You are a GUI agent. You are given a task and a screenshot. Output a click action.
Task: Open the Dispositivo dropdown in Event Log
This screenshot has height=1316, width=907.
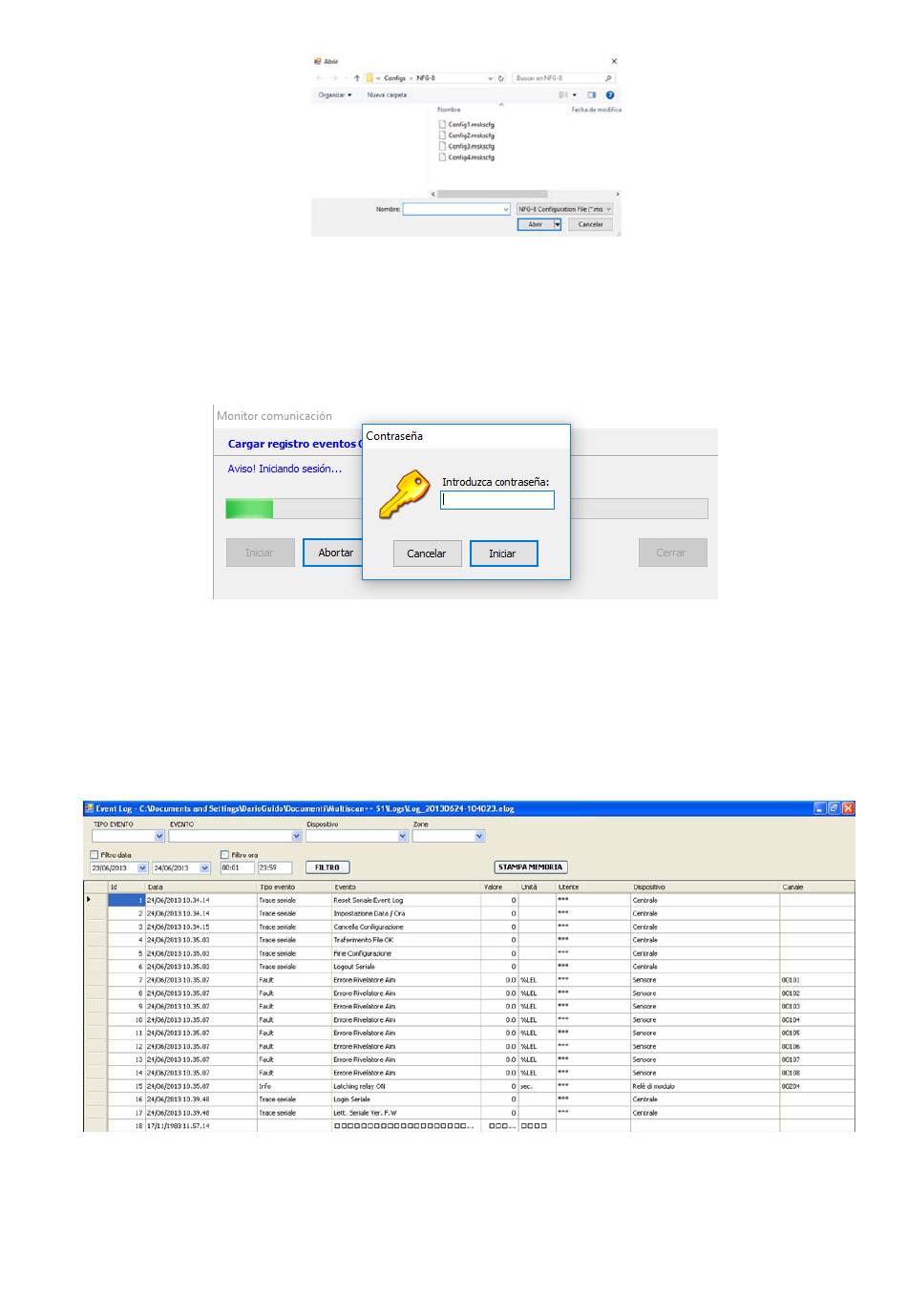pos(402,836)
